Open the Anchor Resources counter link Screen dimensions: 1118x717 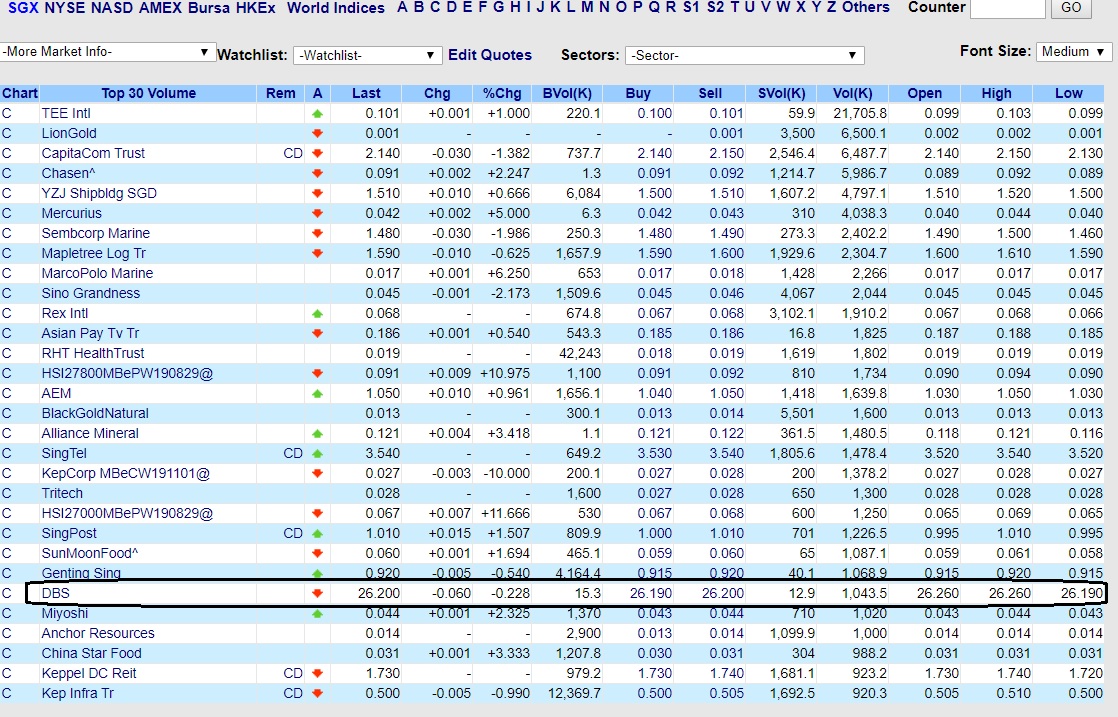(x=98, y=633)
